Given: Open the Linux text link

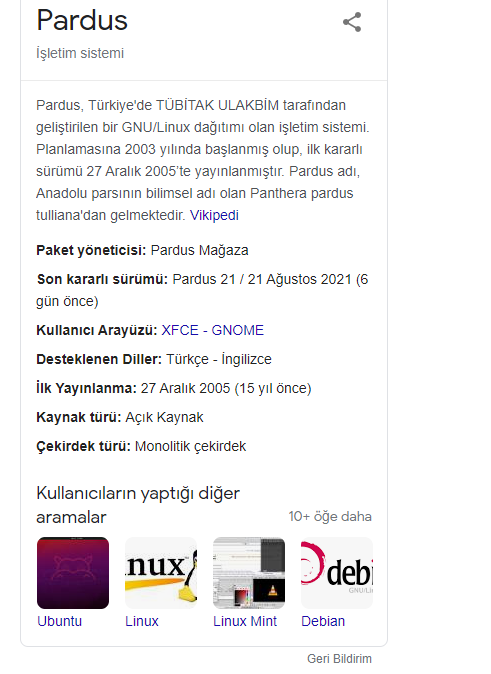Looking at the screenshot, I should tap(142, 621).
